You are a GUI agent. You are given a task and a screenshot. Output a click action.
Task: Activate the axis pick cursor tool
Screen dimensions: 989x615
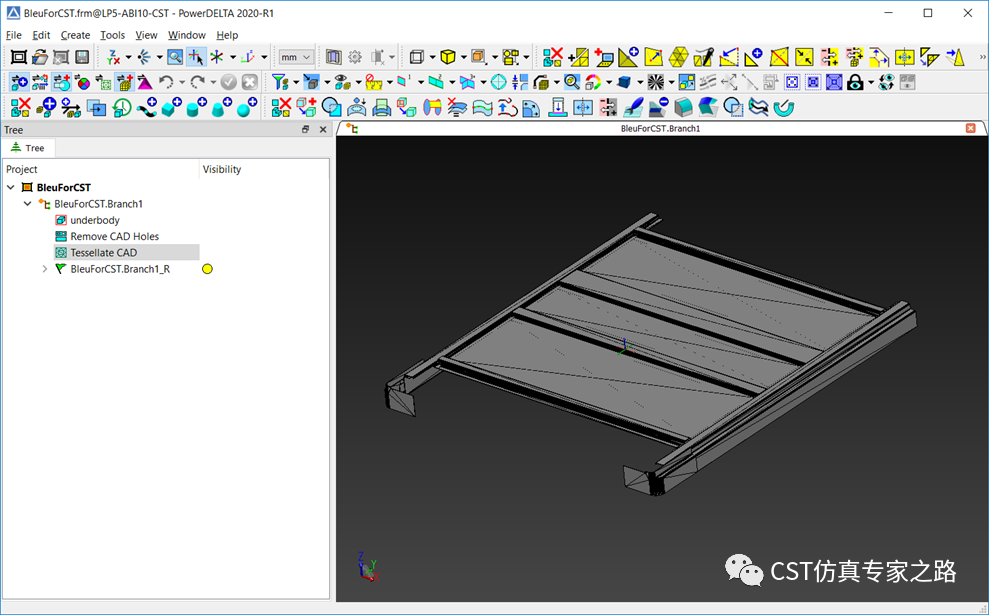tap(196, 57)
